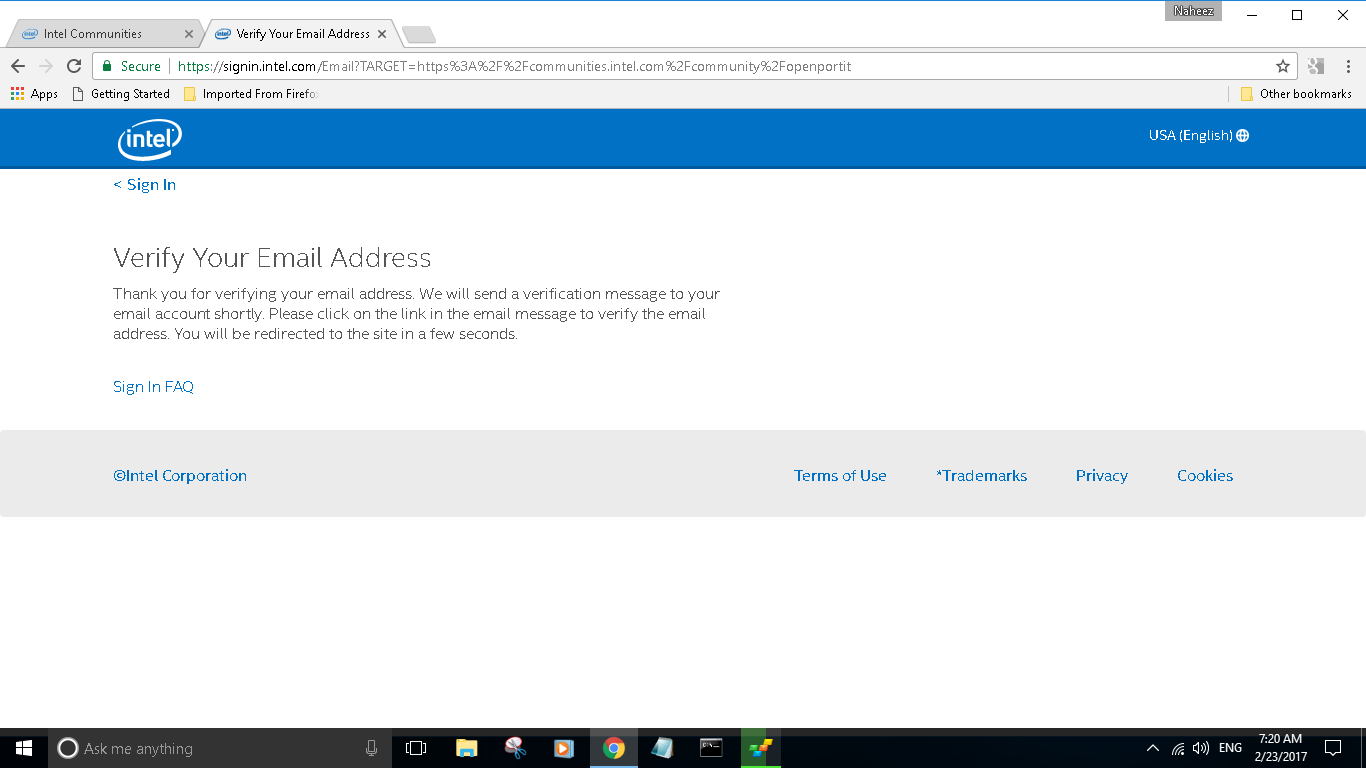Click the Naheez profile button

tap(1193, 11)
